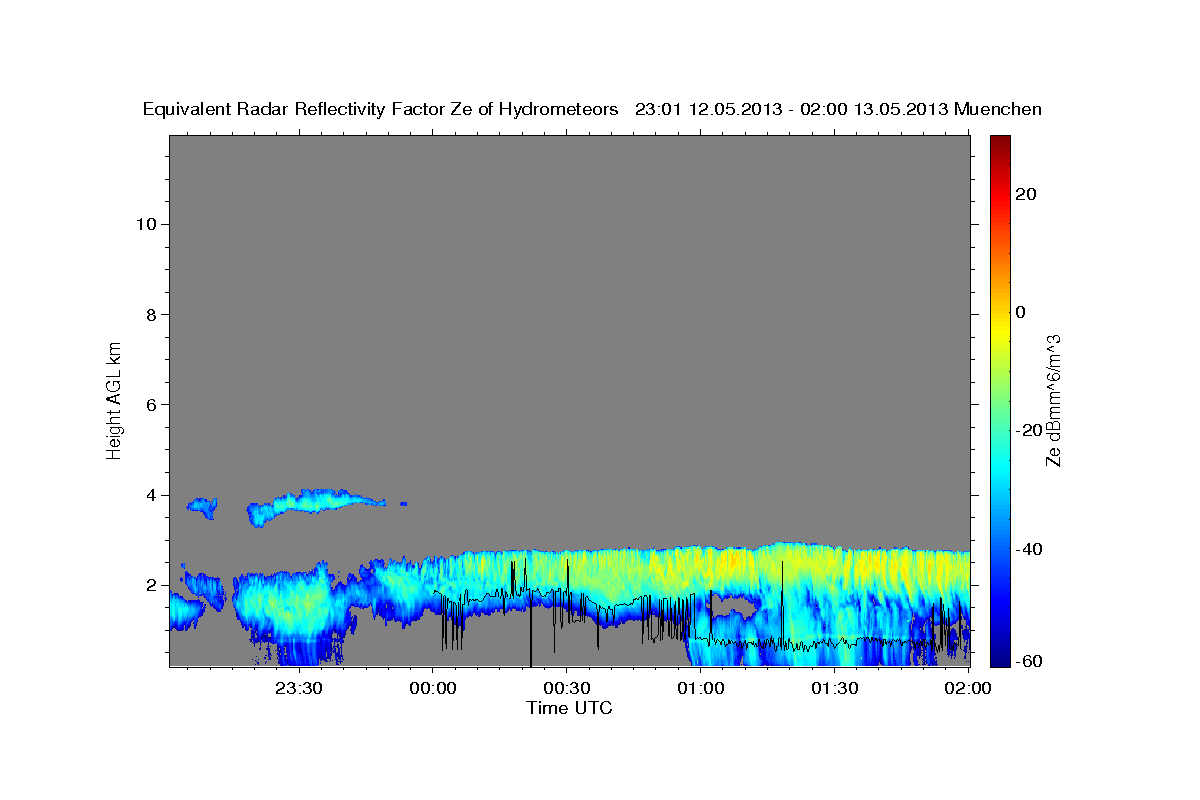The height and width of the screenshot is (800, 1200).
Task: Click the '02:00' time tick label
Action: 968,688
